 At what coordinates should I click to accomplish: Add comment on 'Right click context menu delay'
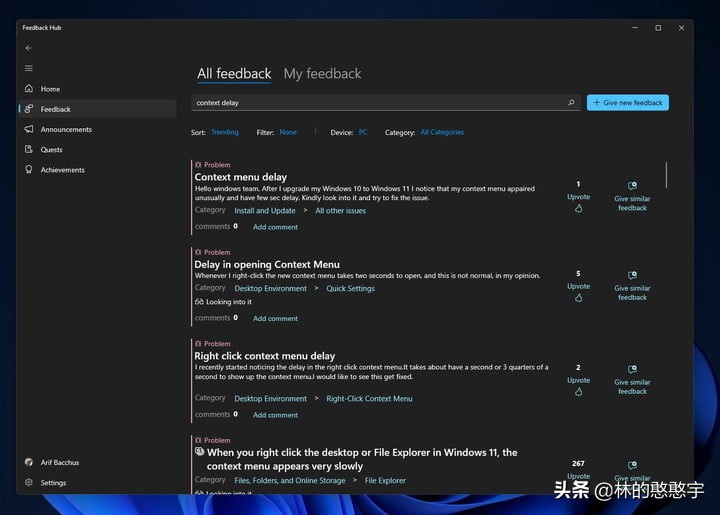(x=276, y=414)
